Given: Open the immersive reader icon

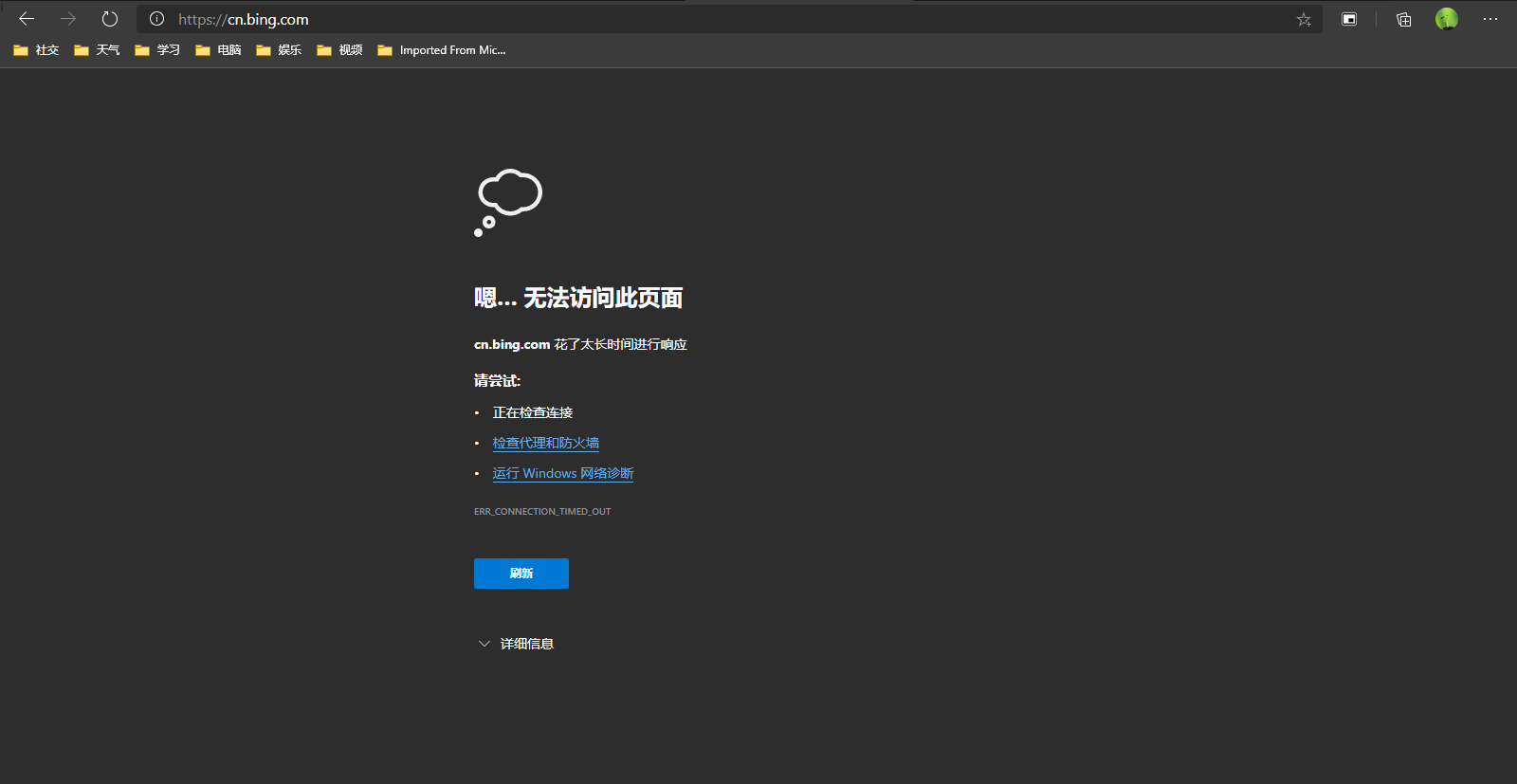Looking at the screenshot, I should click(x=1349, y=19).
